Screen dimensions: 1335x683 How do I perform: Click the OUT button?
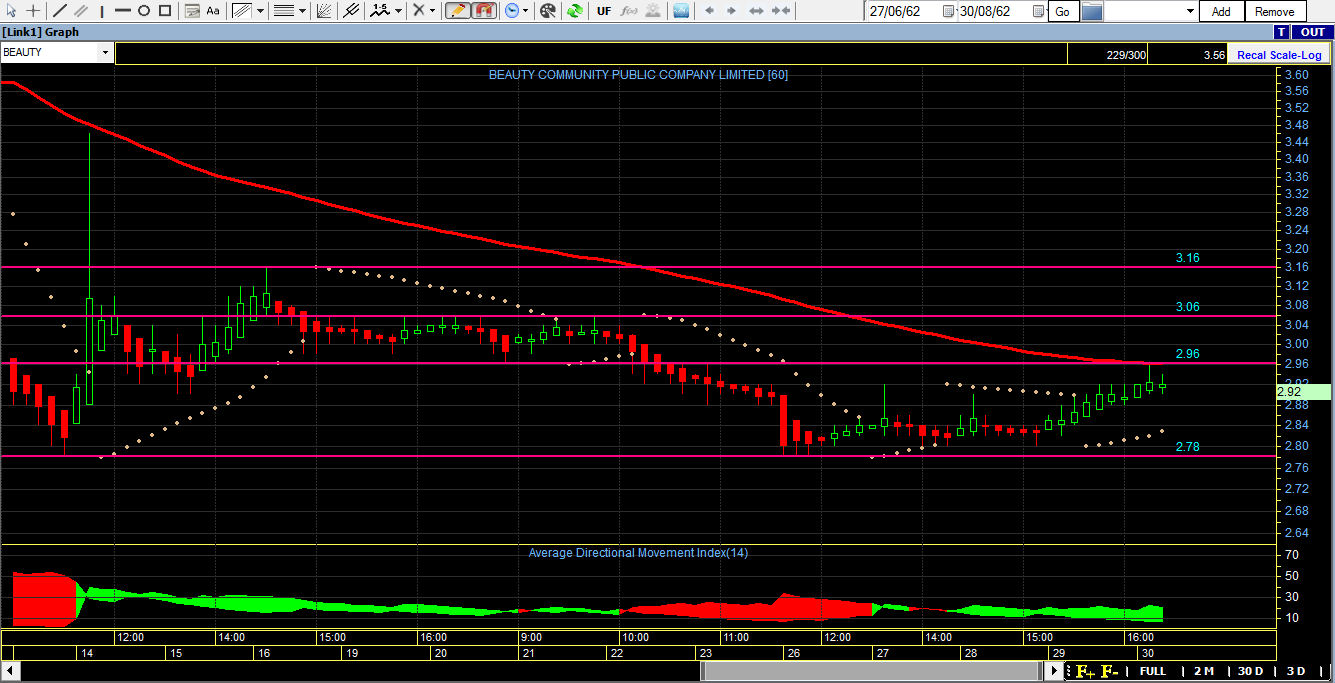1312,32
